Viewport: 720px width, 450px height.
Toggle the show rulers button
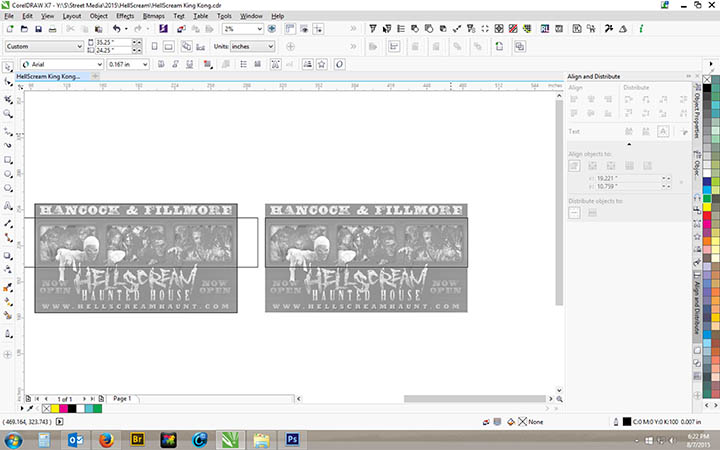tap(290, 29)
